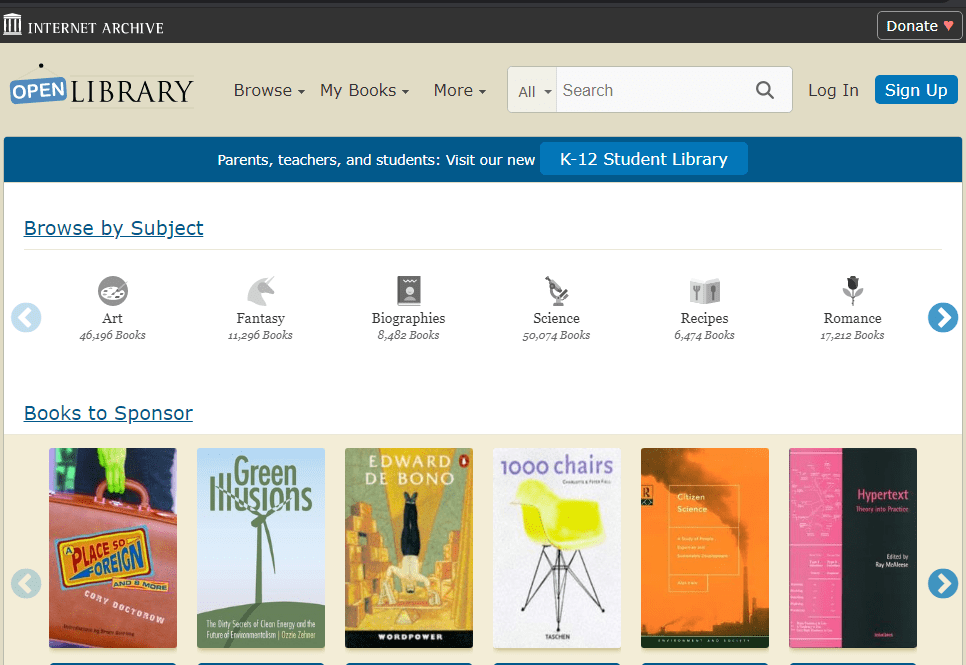
Task: Click the '11,296 Books' count text
Action: (261, 335)
